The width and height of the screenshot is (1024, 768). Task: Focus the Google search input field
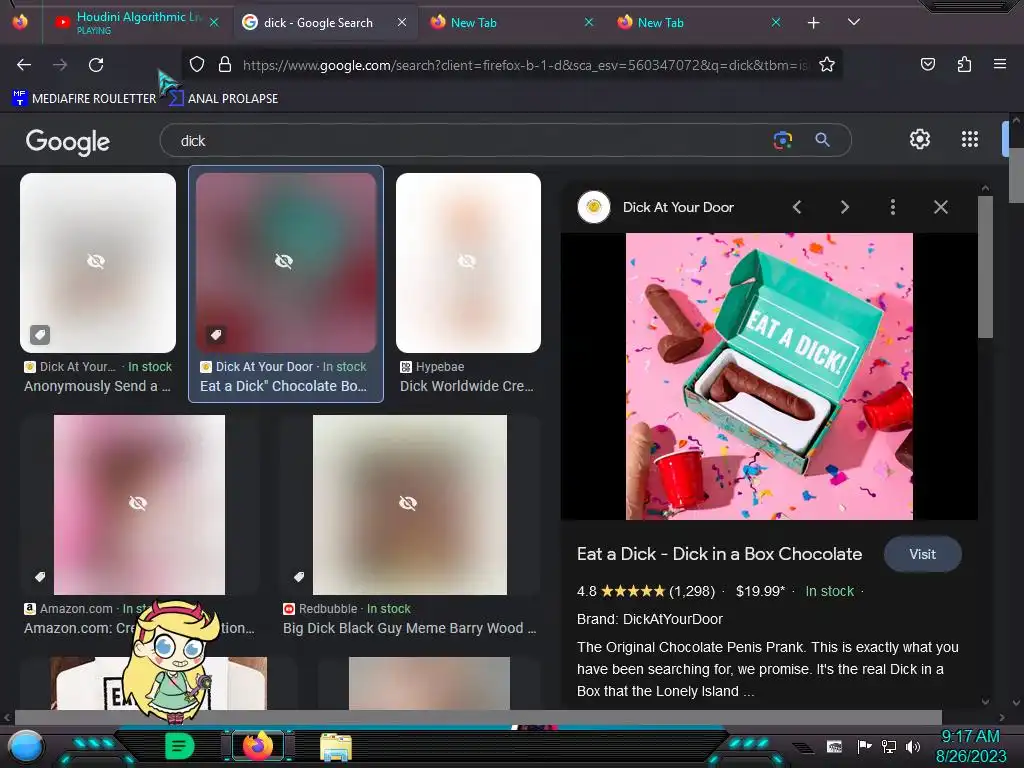click(470, 140)
